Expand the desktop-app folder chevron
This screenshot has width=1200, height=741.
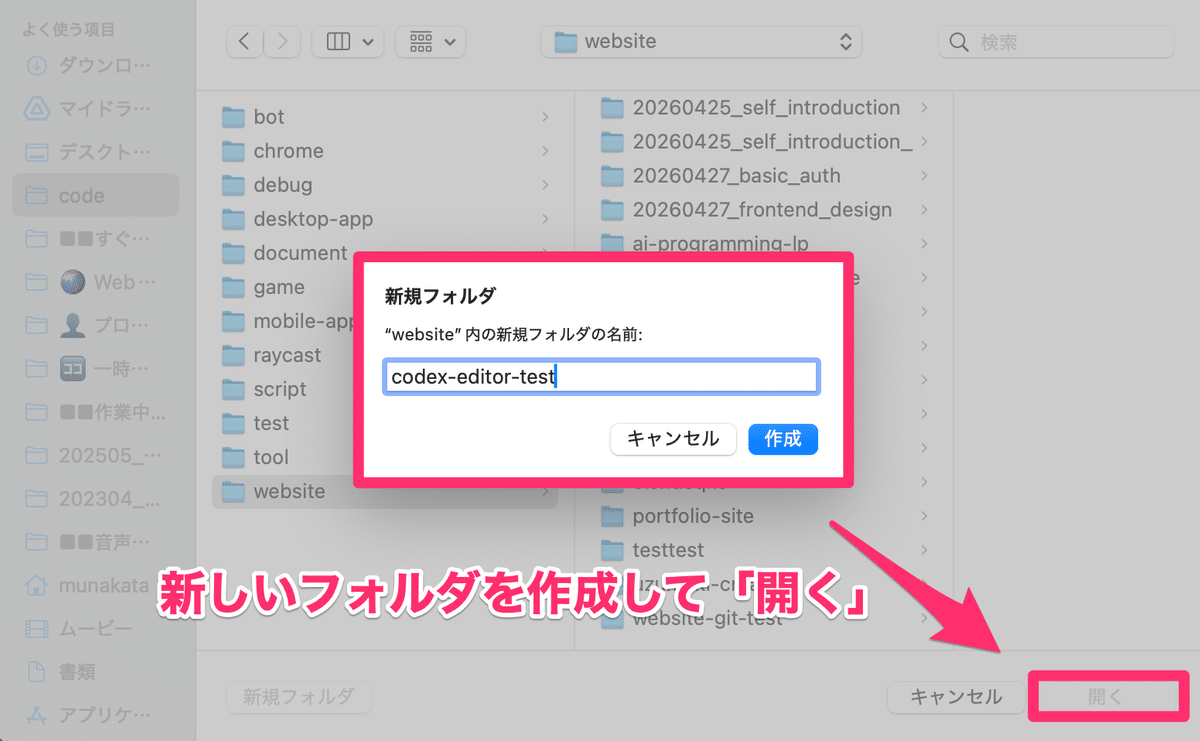click(x=545, y=219)
